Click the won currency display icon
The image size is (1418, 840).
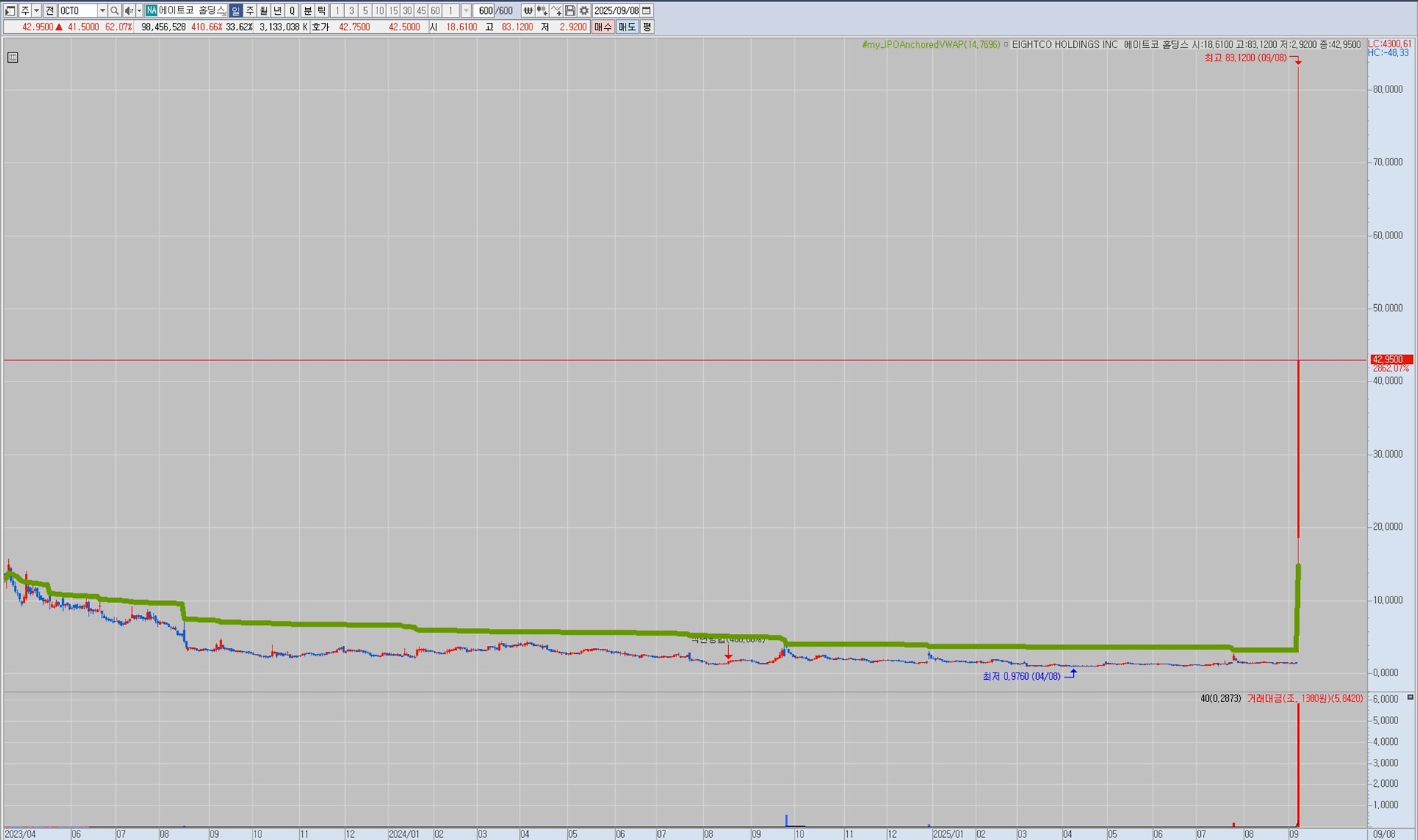[528, 10]
